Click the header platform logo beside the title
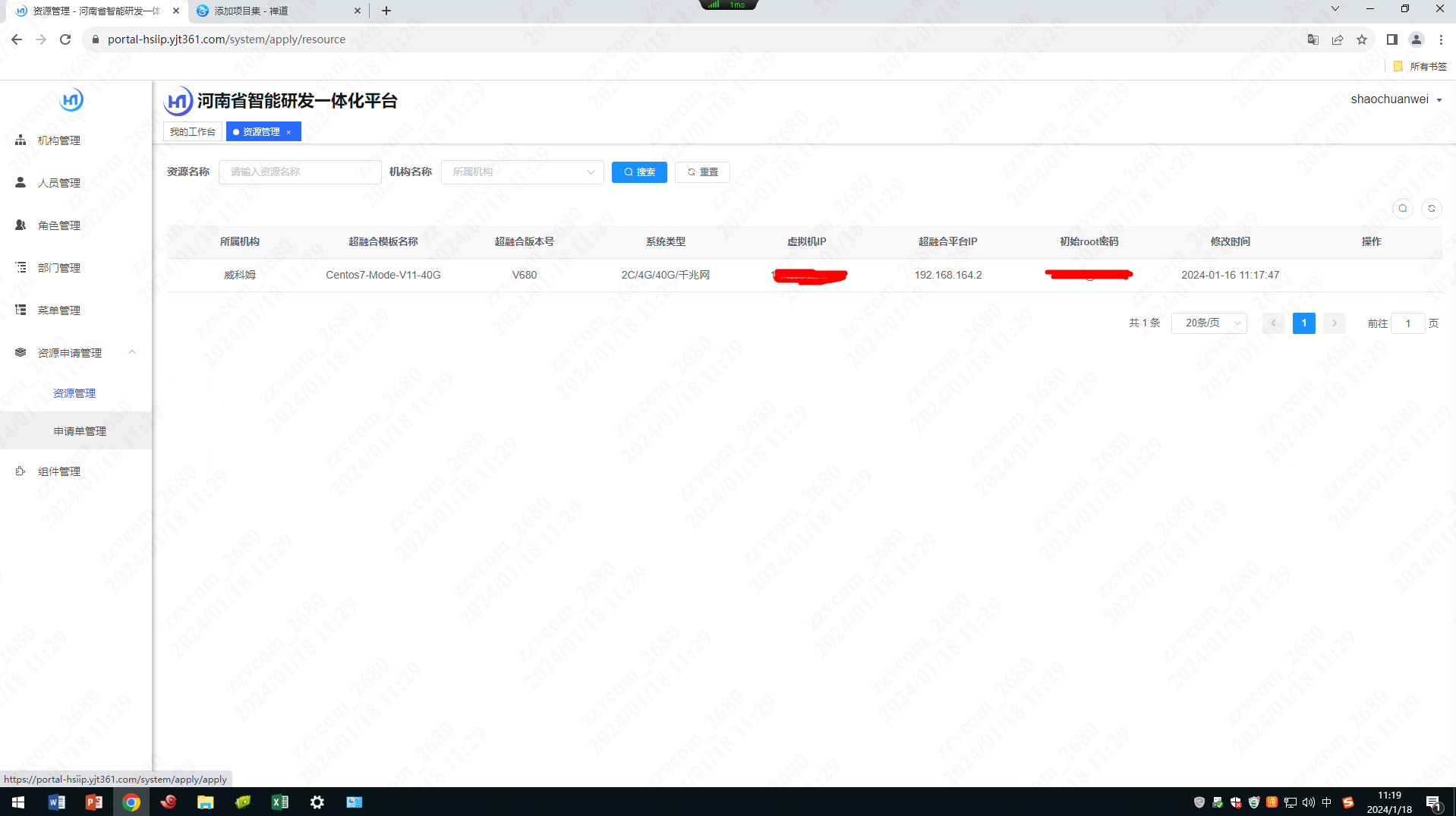Screen dimensions: 1456x816 click(178, 101)
